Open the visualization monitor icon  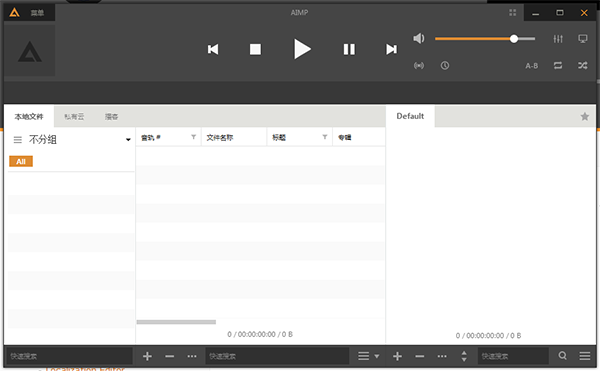(583, 39)
